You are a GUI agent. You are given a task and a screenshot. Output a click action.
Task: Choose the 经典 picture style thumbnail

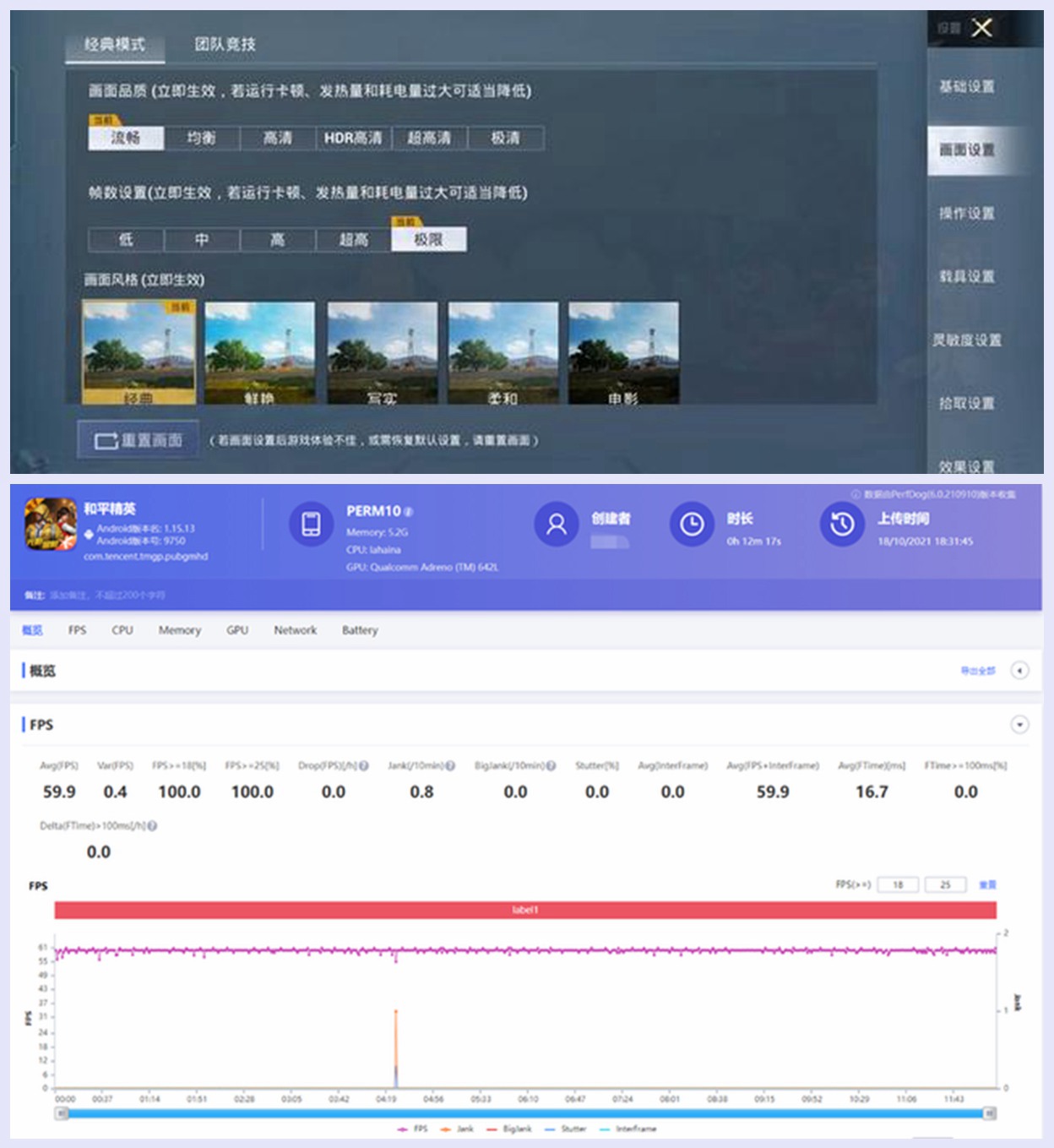tap(139, 352)
